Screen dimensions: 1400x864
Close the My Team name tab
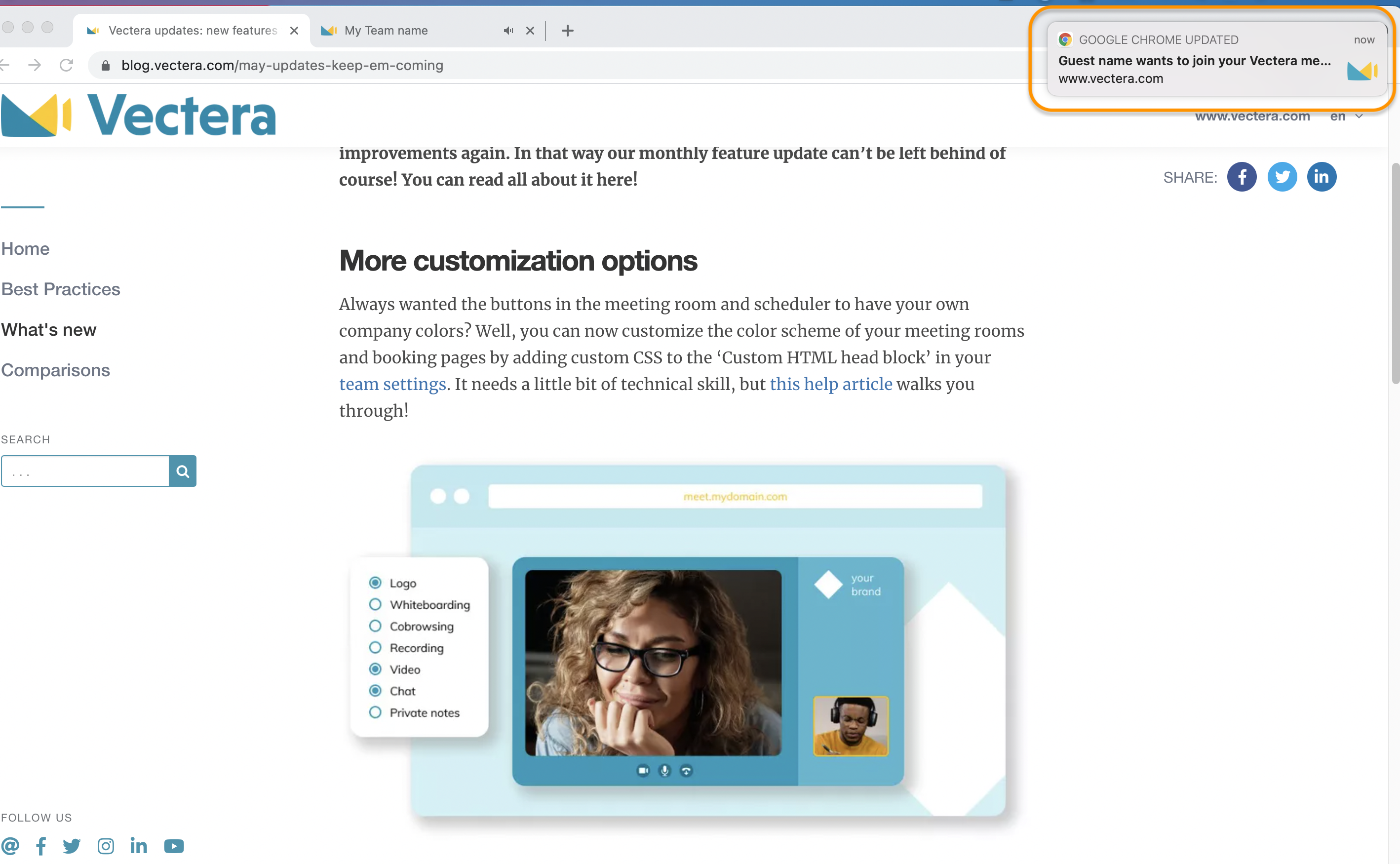(x=530, y=30)
